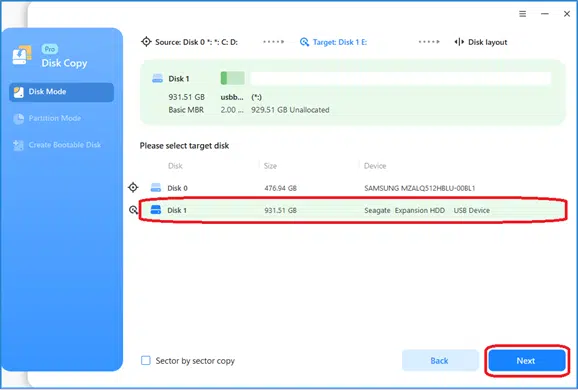Go to Target: Disk 1 E: step
This screenshot has height=390, width=578.
(x=340, y=42)
